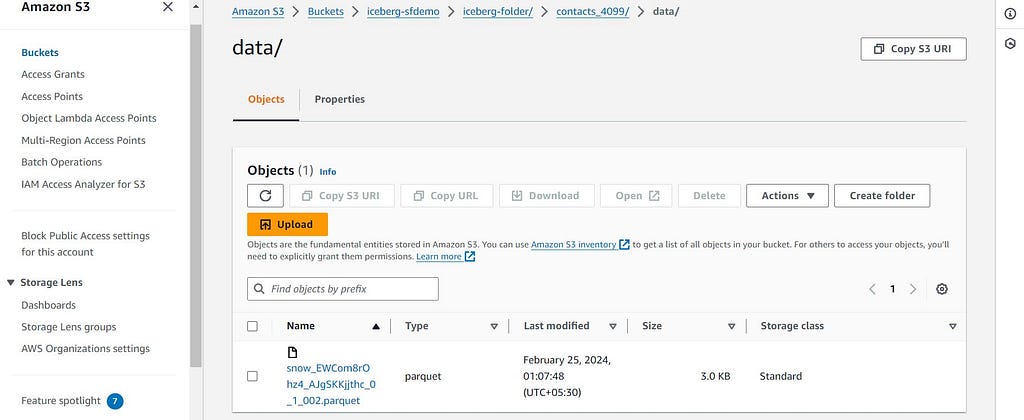The image size is (1024, 420).
Task: Open IAM Access Analyzer for S3
Action: click(84, 184)
